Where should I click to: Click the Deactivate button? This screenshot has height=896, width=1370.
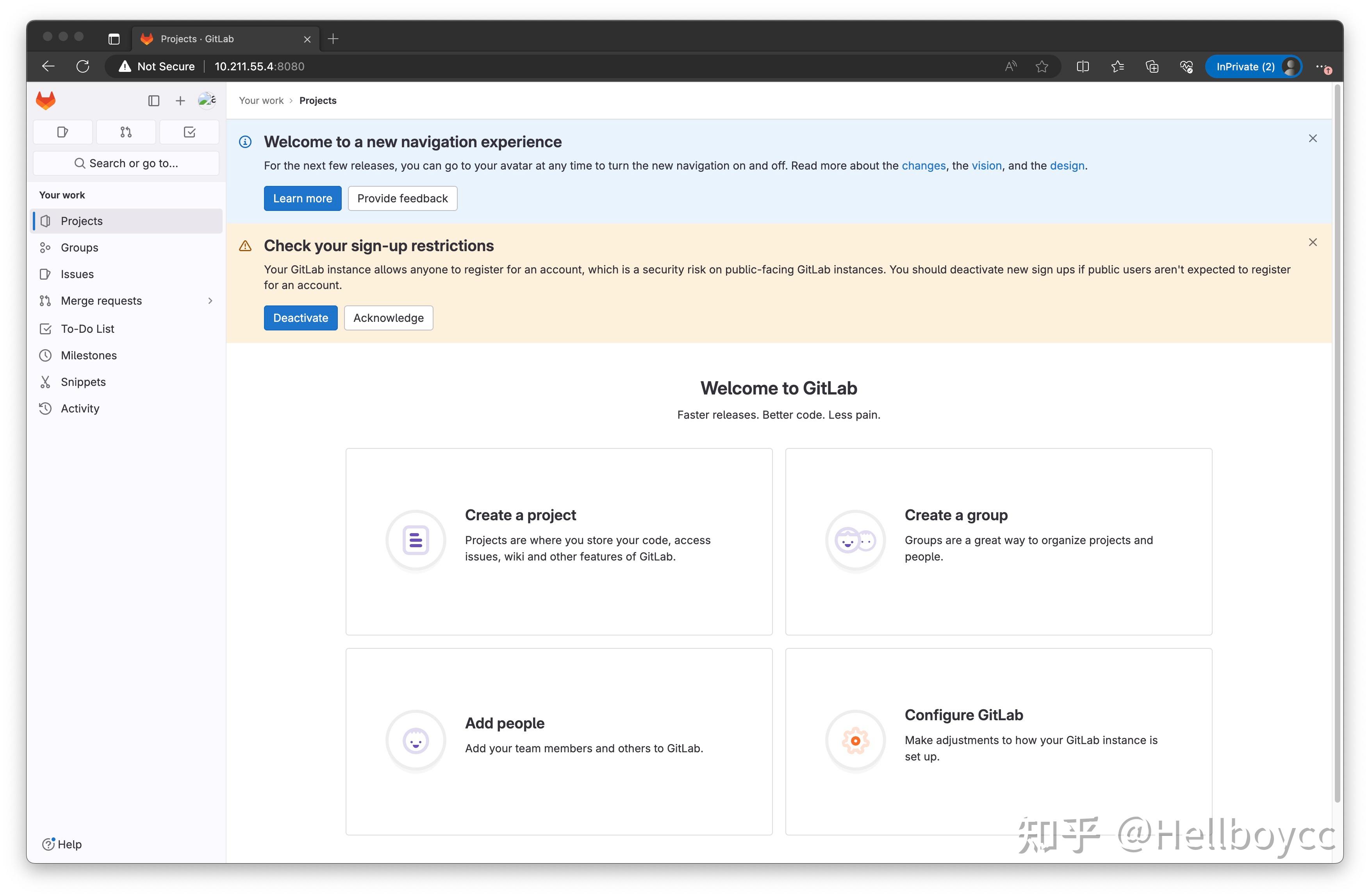coord(300,318)
